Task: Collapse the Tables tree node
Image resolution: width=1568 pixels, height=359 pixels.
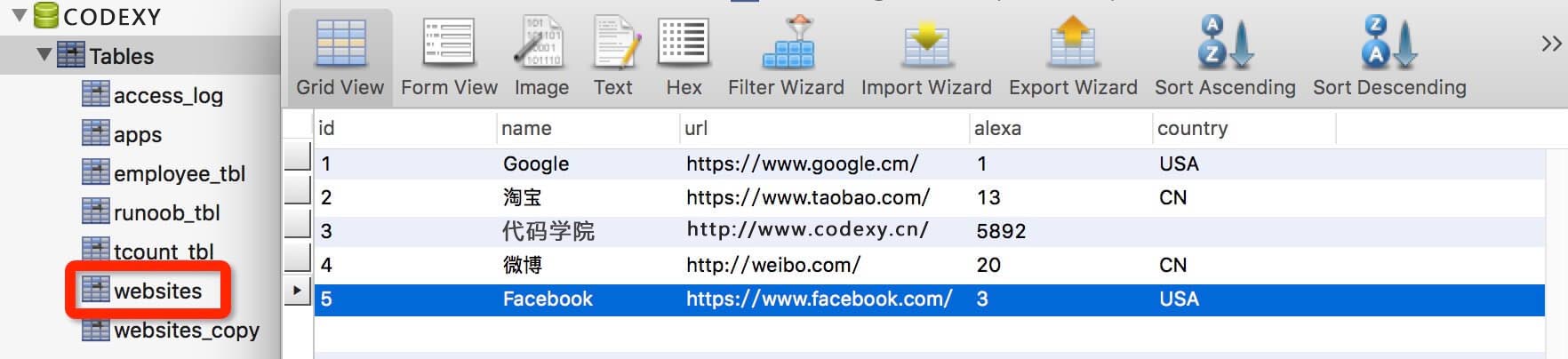Action: coord(44,55)
